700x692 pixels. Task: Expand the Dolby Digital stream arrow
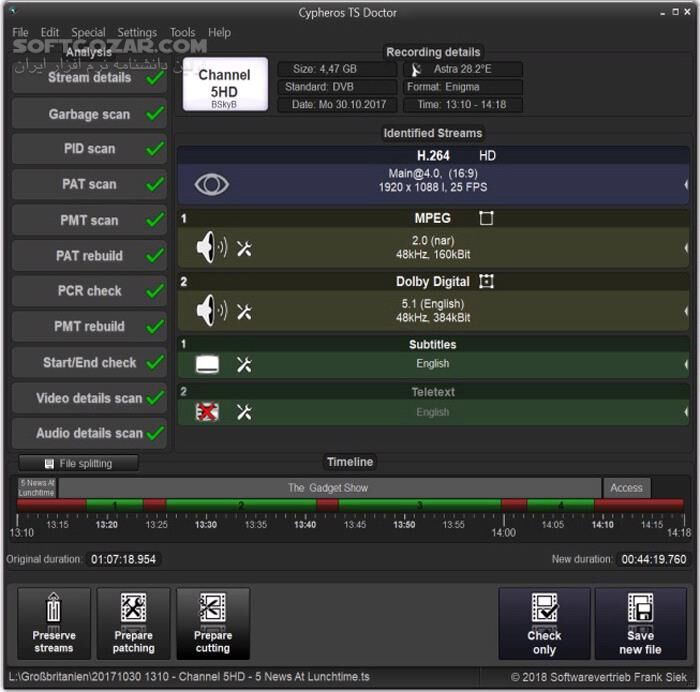coord(686,310)
